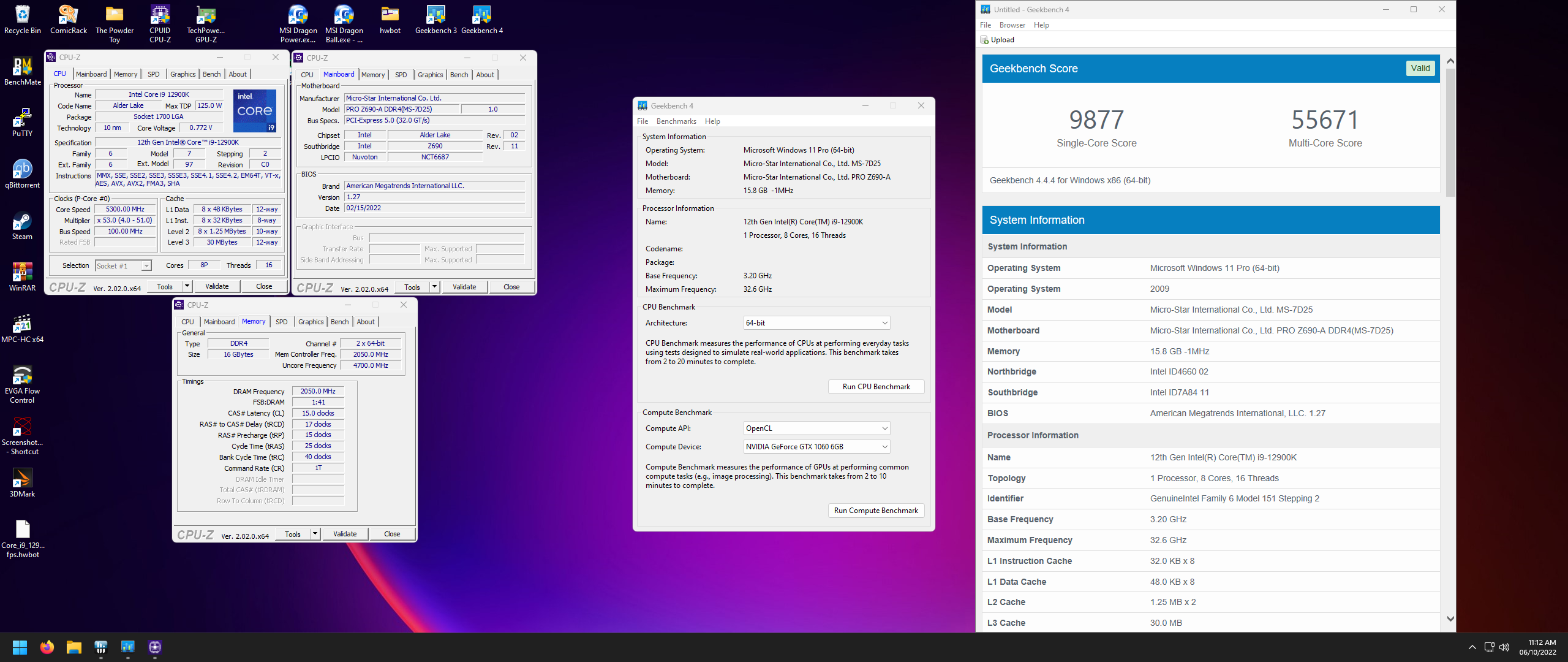Open the Core_i9 hwbot file icon
The width and height of the screenshot is (1568, 662).
point(23,539)
